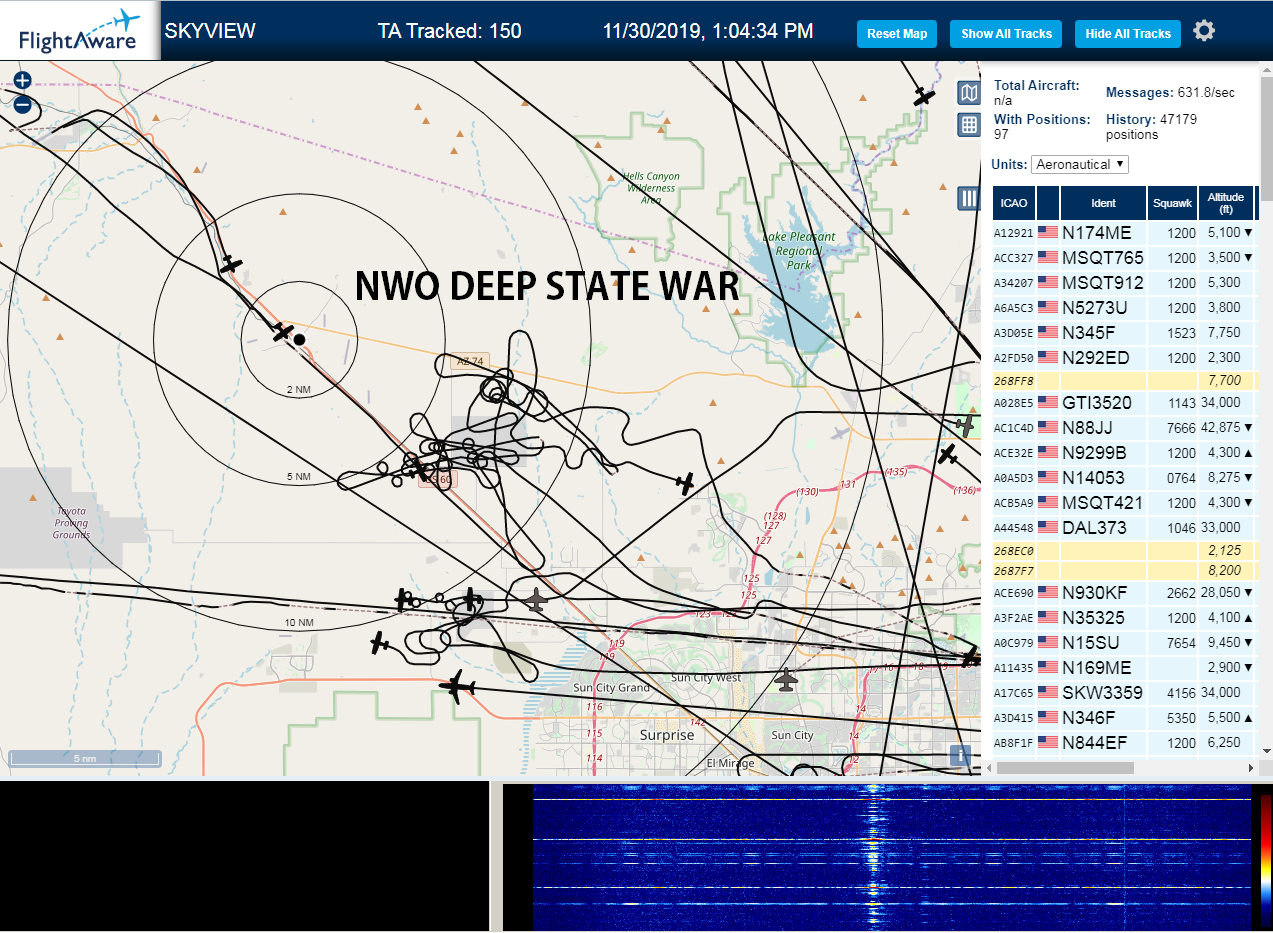
Task: Click the receiver site black dot marker
Action: [x=299, y=340]
